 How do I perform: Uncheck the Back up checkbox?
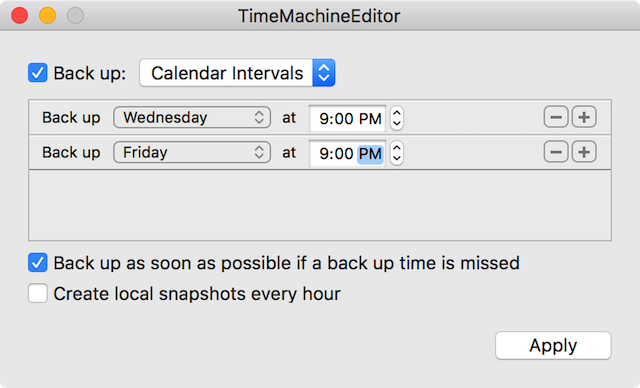click(x=38, y=73)
